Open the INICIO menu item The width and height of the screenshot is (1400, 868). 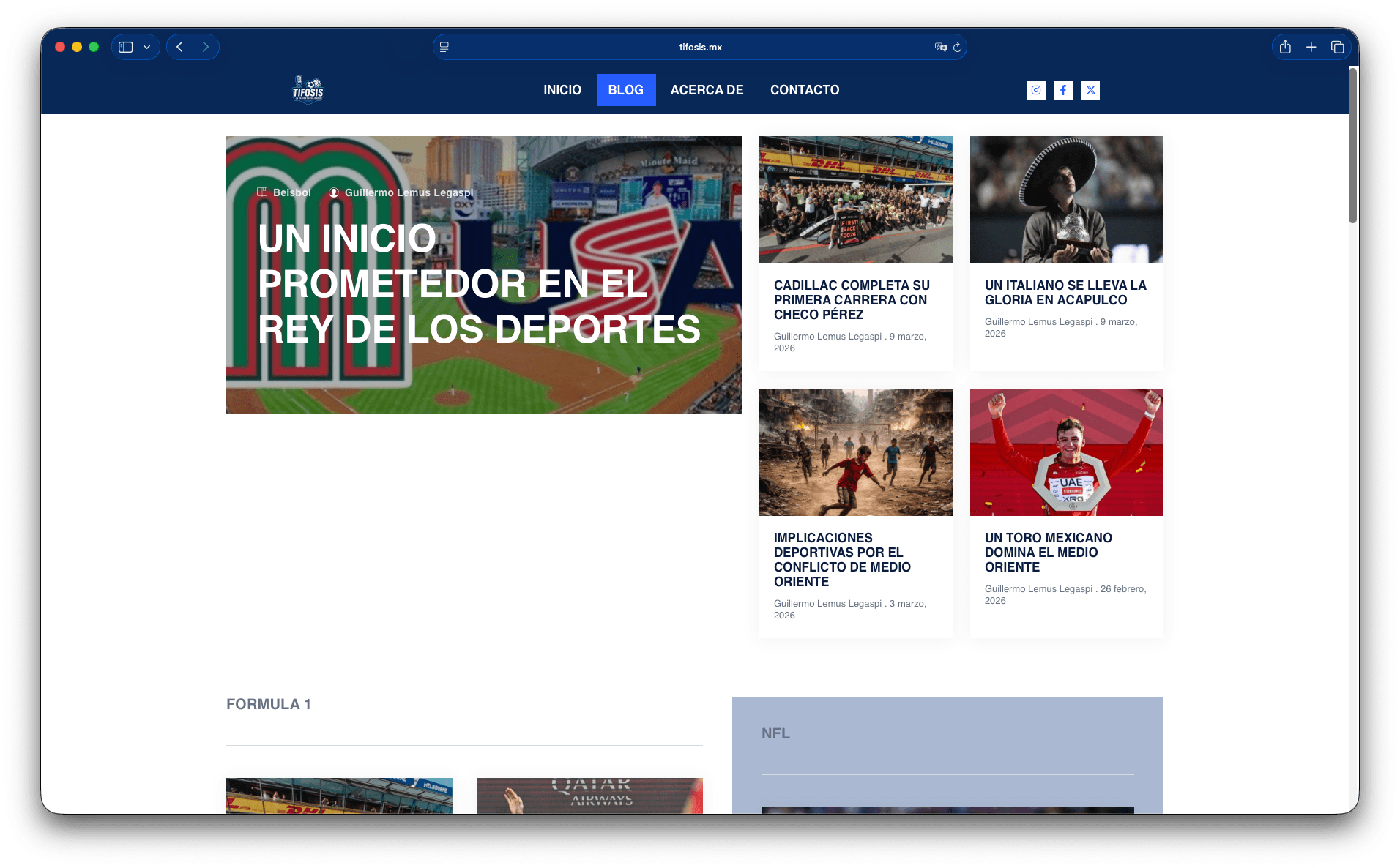562,90
